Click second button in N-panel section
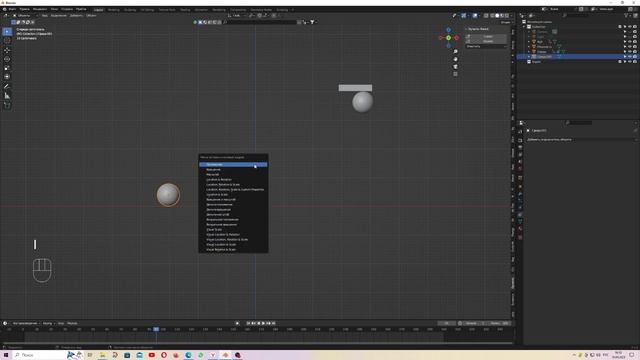The image size is (640, 360). pos(486,41)
